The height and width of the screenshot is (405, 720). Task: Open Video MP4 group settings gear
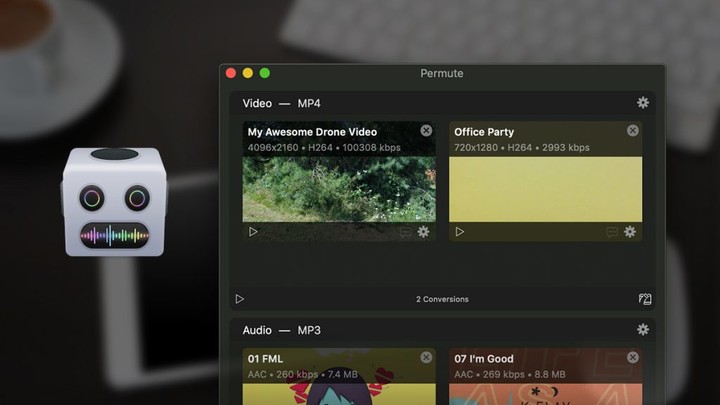[643, 102]
